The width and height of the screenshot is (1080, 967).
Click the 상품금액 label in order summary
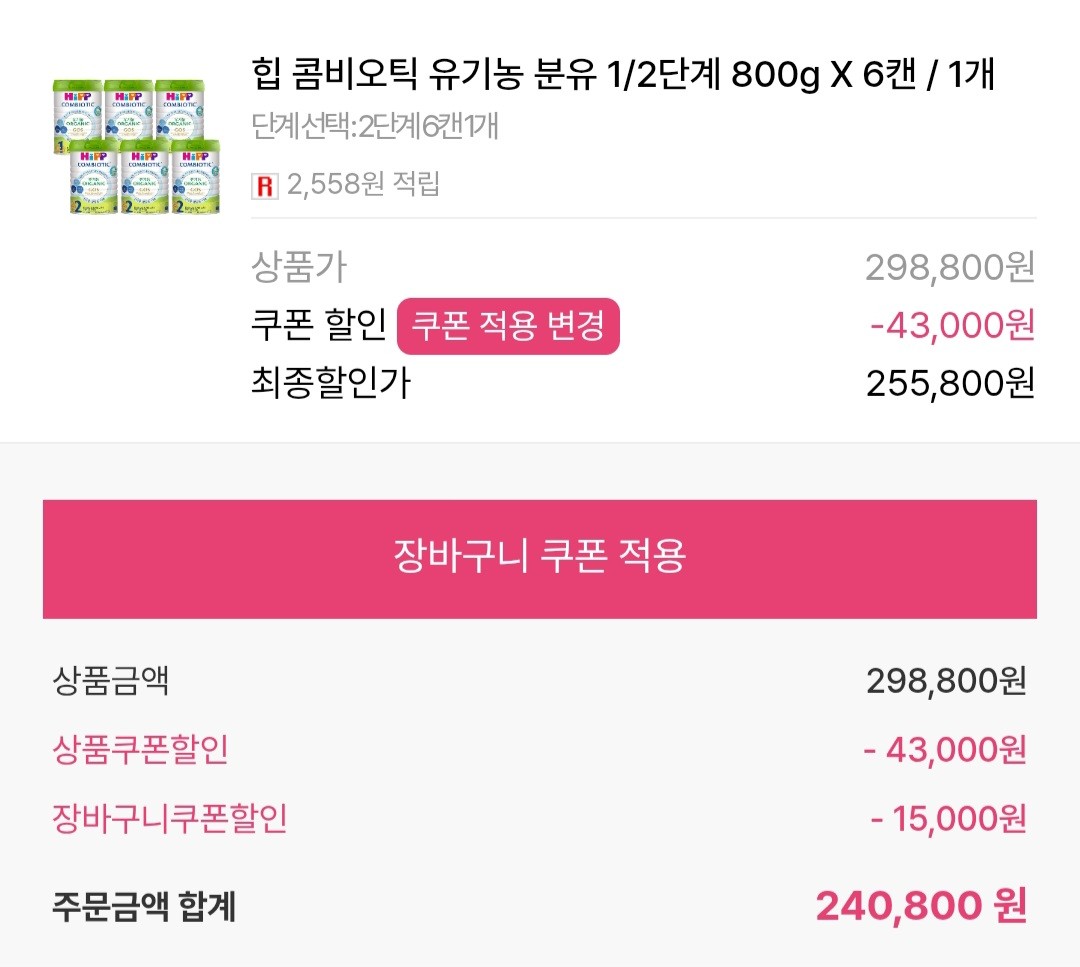click(110, 681)
